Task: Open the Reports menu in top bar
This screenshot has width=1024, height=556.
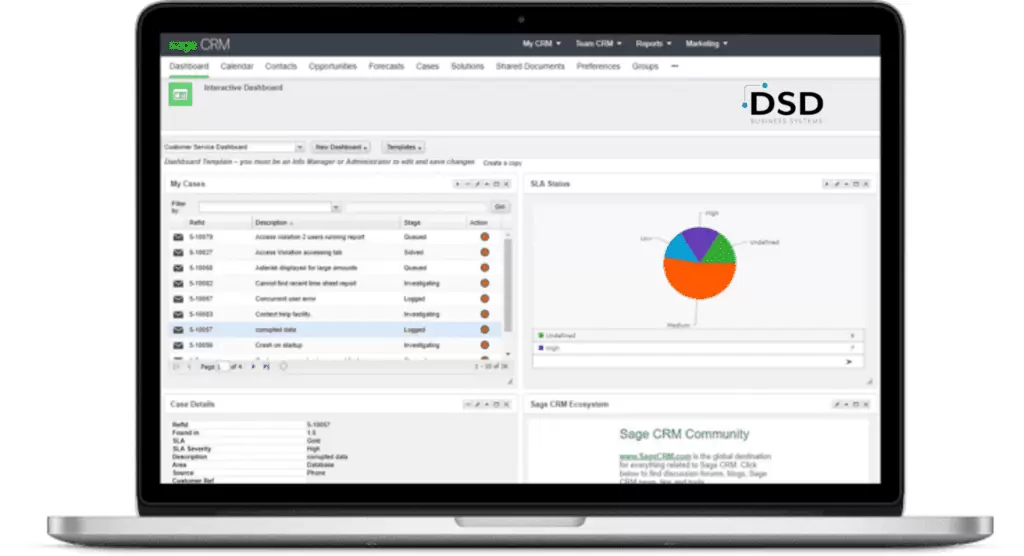Action: [x=654, y=44]
